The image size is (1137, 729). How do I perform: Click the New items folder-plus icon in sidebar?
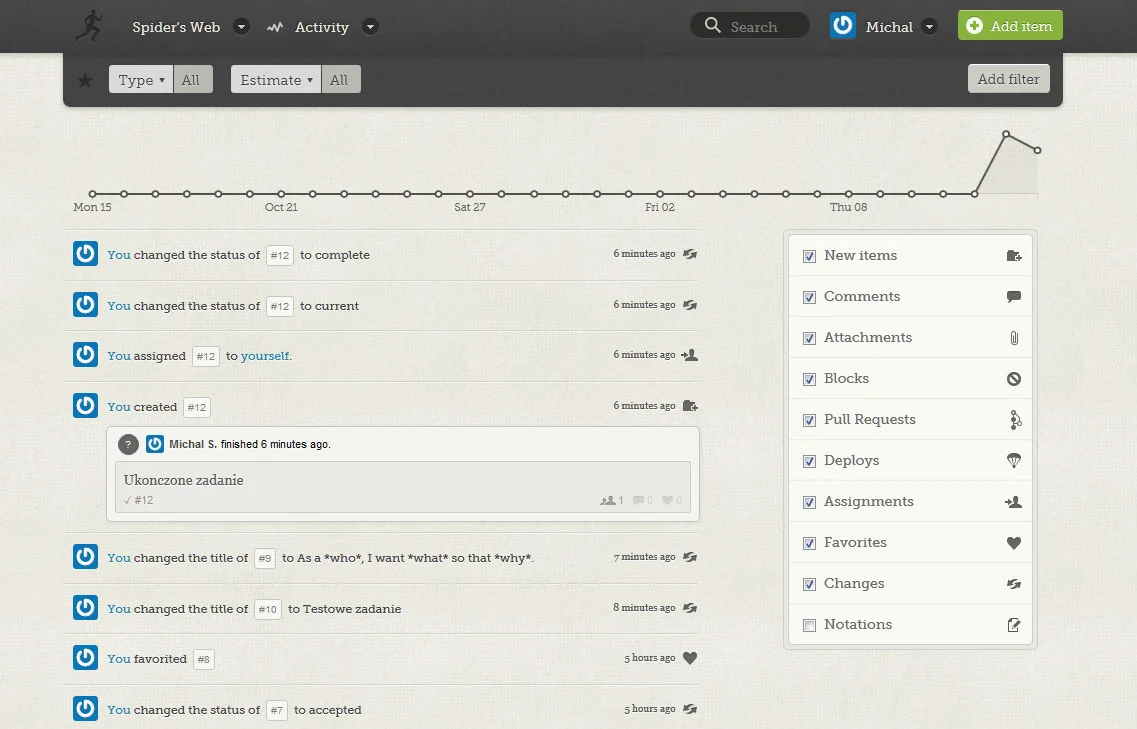pos(1014,255)
